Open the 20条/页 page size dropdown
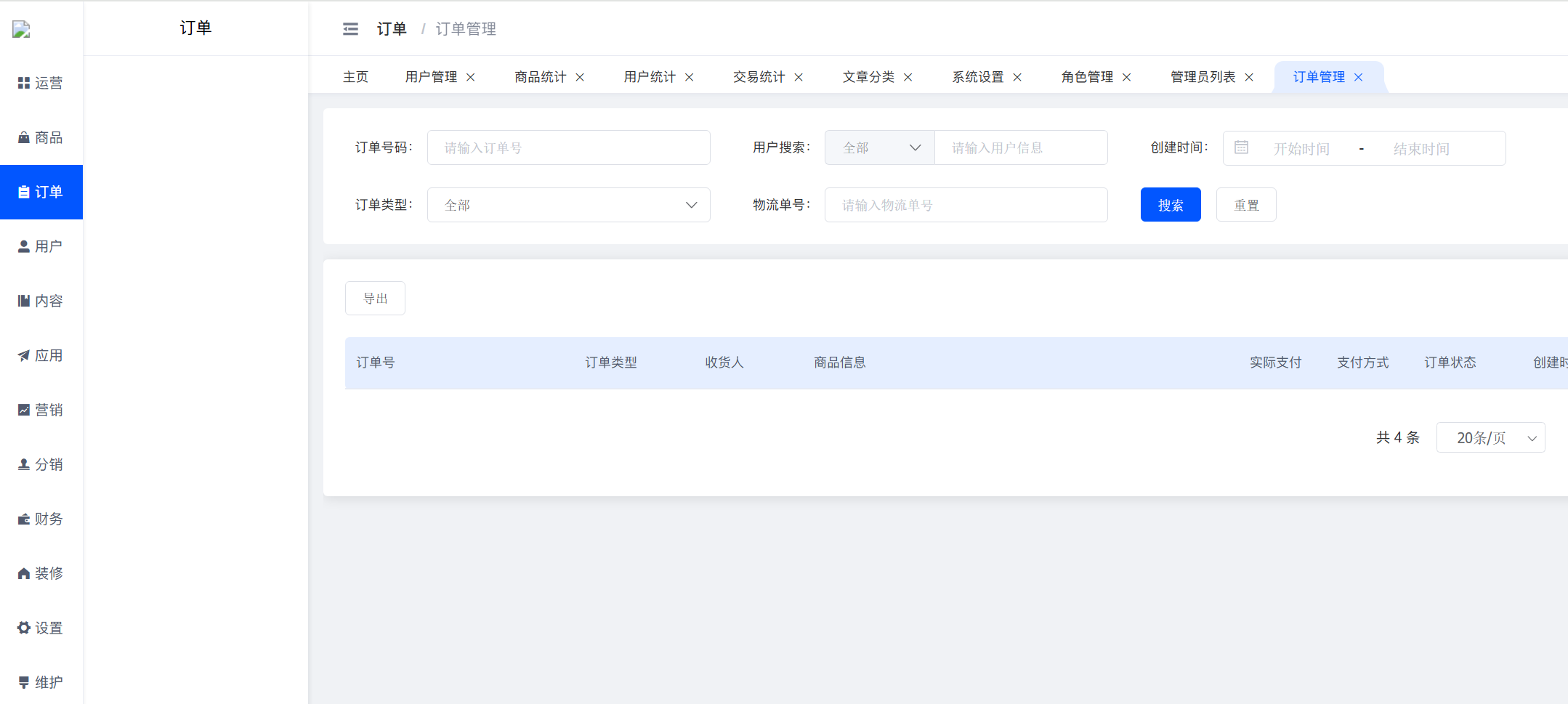The width and height of the screenshot is (1568, 704). pyautogui.click(x=1490, y=438)
